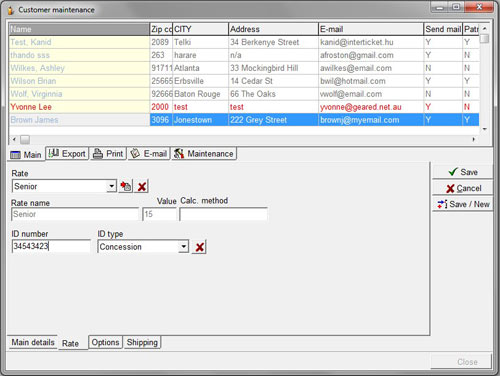The height and width of the screenshot is (376, 500).
Task: Open the Export tab
Action: (67, 154)
